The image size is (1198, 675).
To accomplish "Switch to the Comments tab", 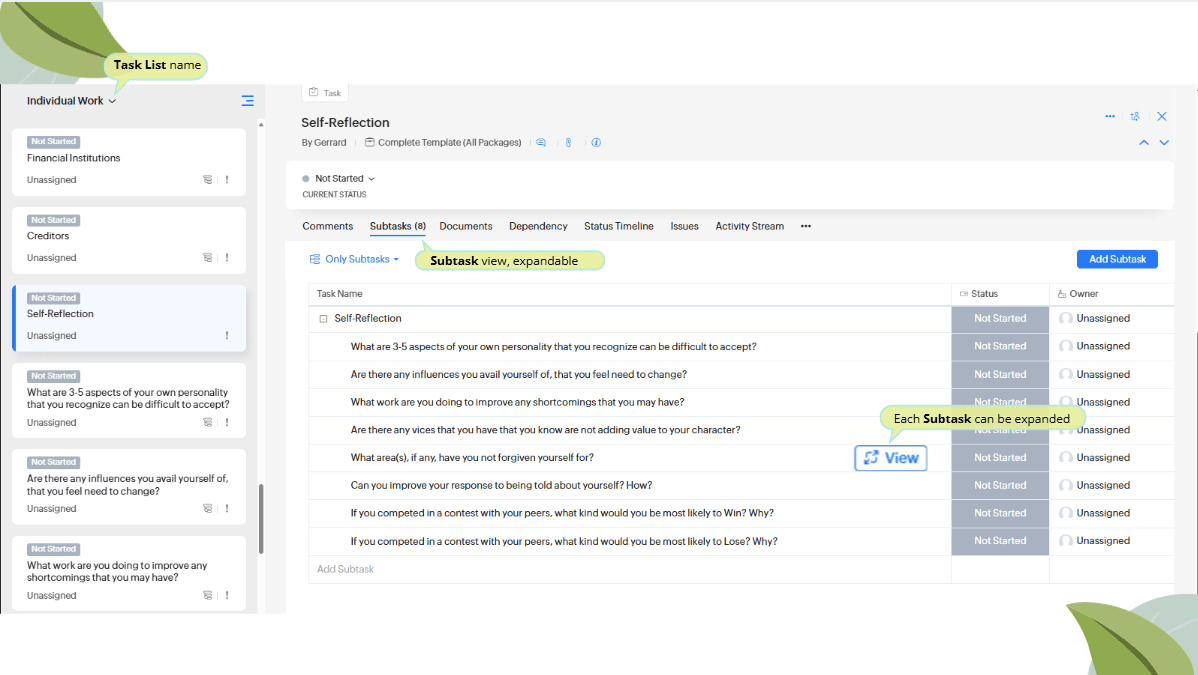I will [327, 226].
